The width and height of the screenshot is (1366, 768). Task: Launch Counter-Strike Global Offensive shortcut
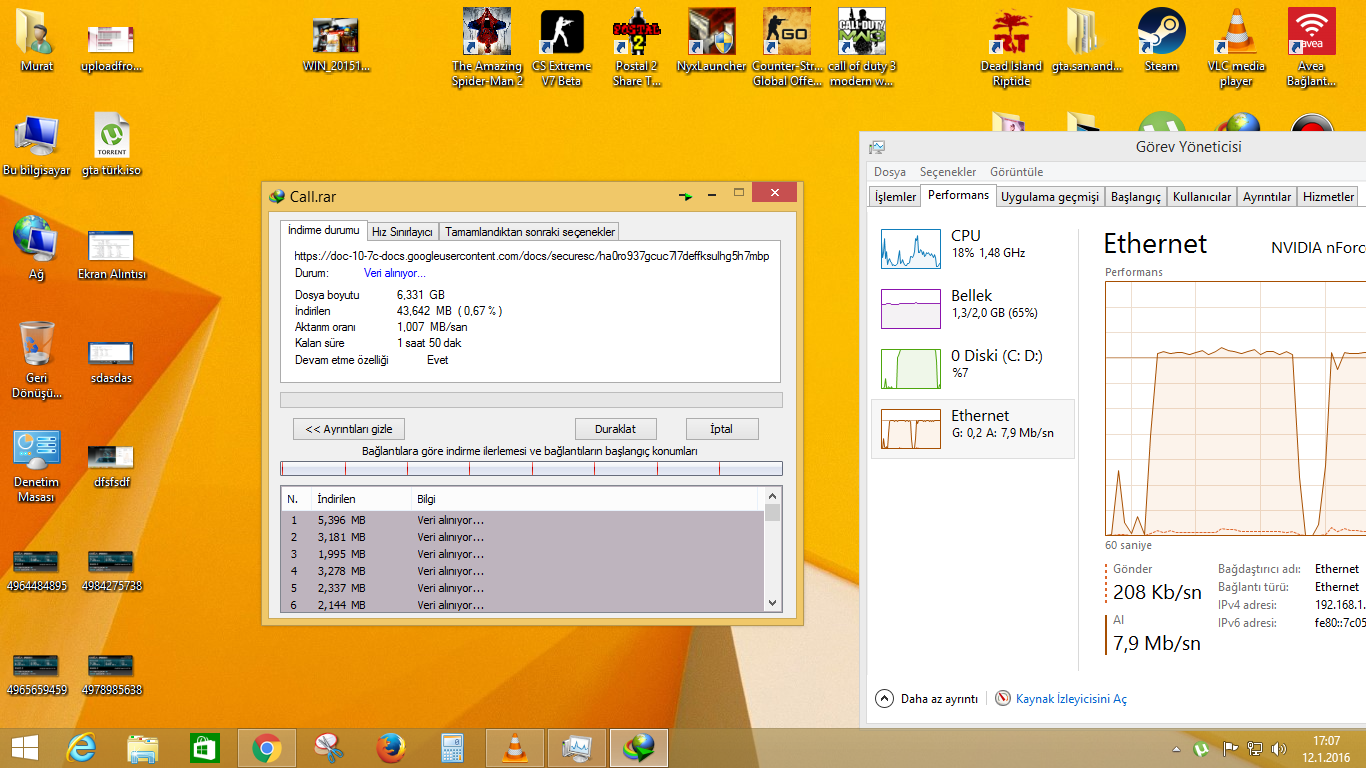click(787, 47)
